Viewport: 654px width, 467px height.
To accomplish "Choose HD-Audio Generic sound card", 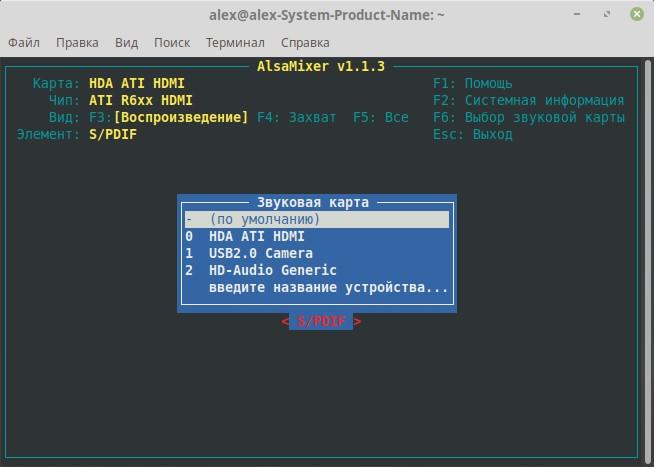I will [x=272, y=270].
